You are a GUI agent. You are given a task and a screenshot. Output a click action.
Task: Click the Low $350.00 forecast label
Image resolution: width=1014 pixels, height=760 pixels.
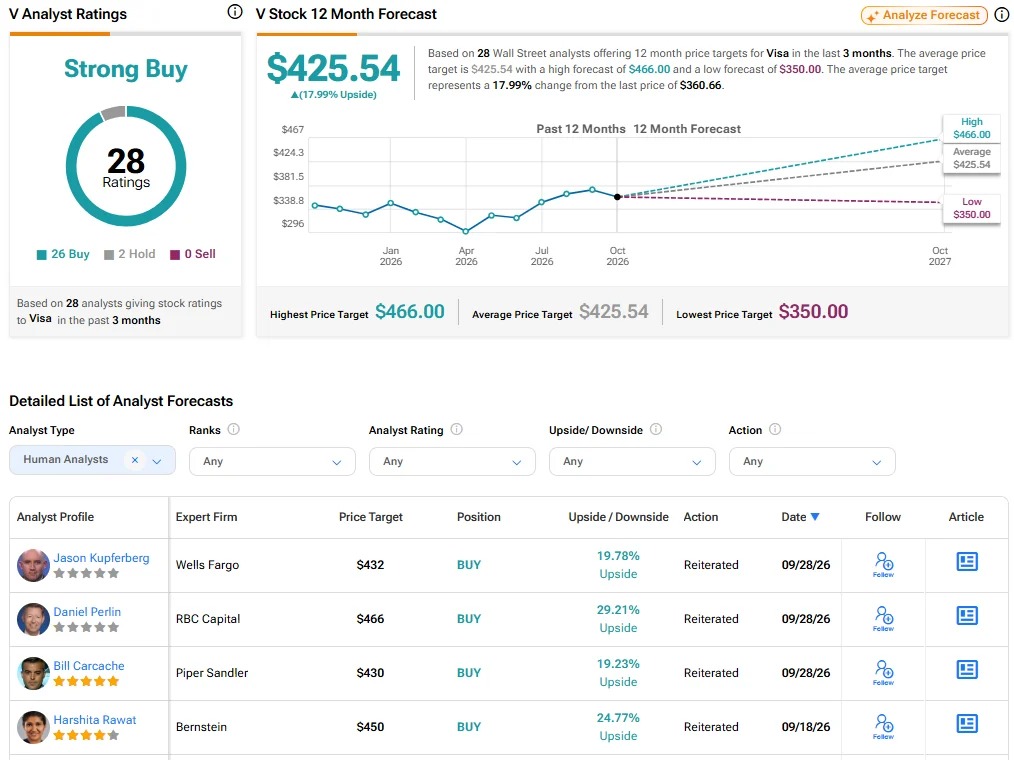971,208
